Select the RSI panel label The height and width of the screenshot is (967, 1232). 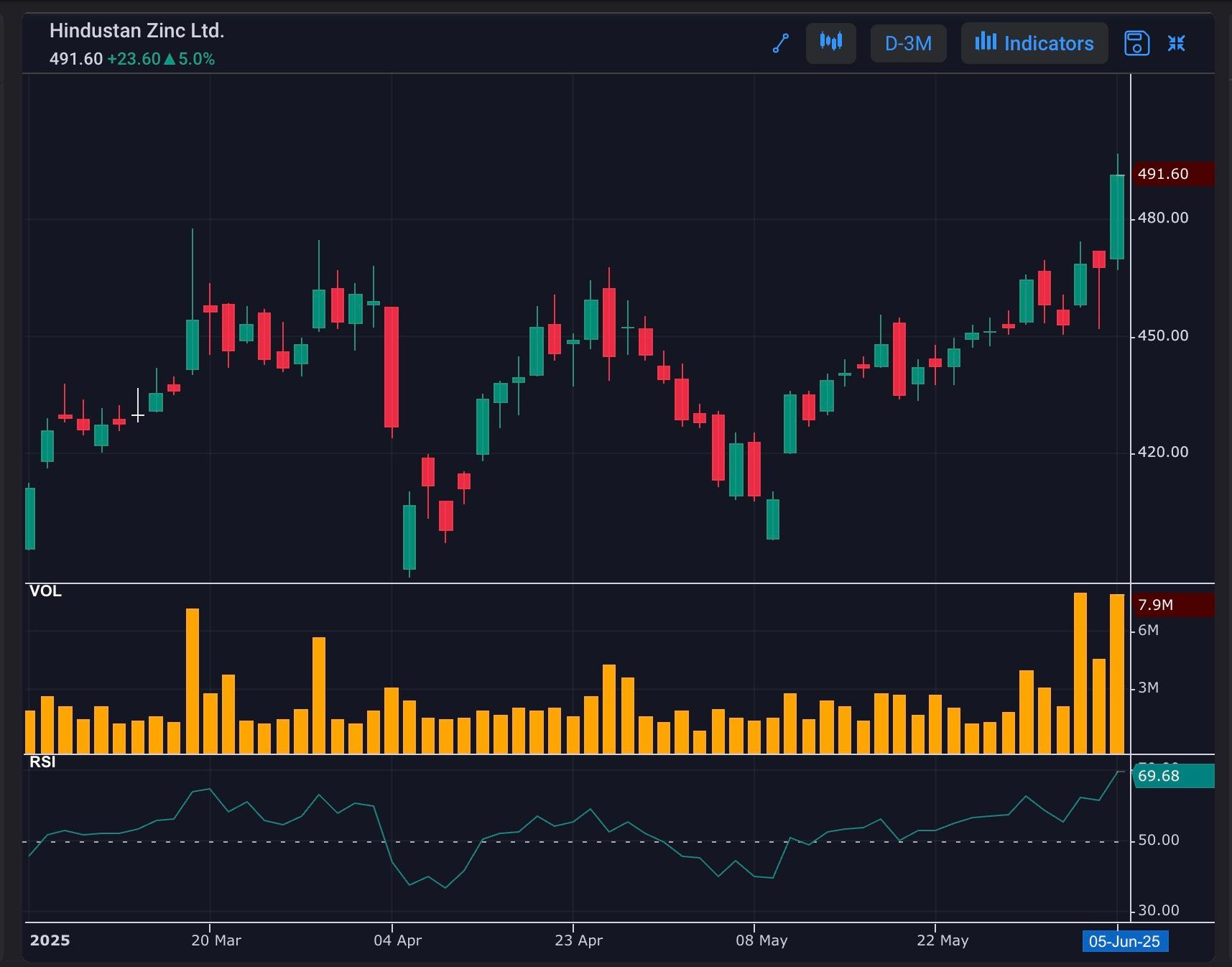click(x=42, y=762)
